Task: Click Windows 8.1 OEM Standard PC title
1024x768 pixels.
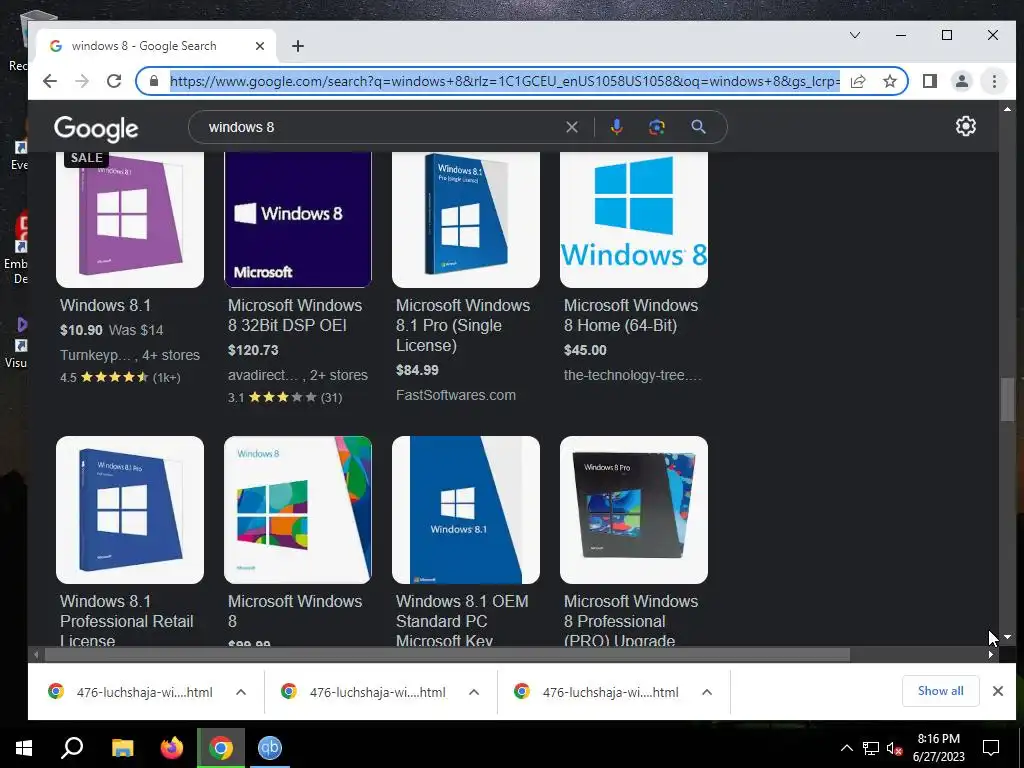Action: pyautogui.click(x=462, y=620)
